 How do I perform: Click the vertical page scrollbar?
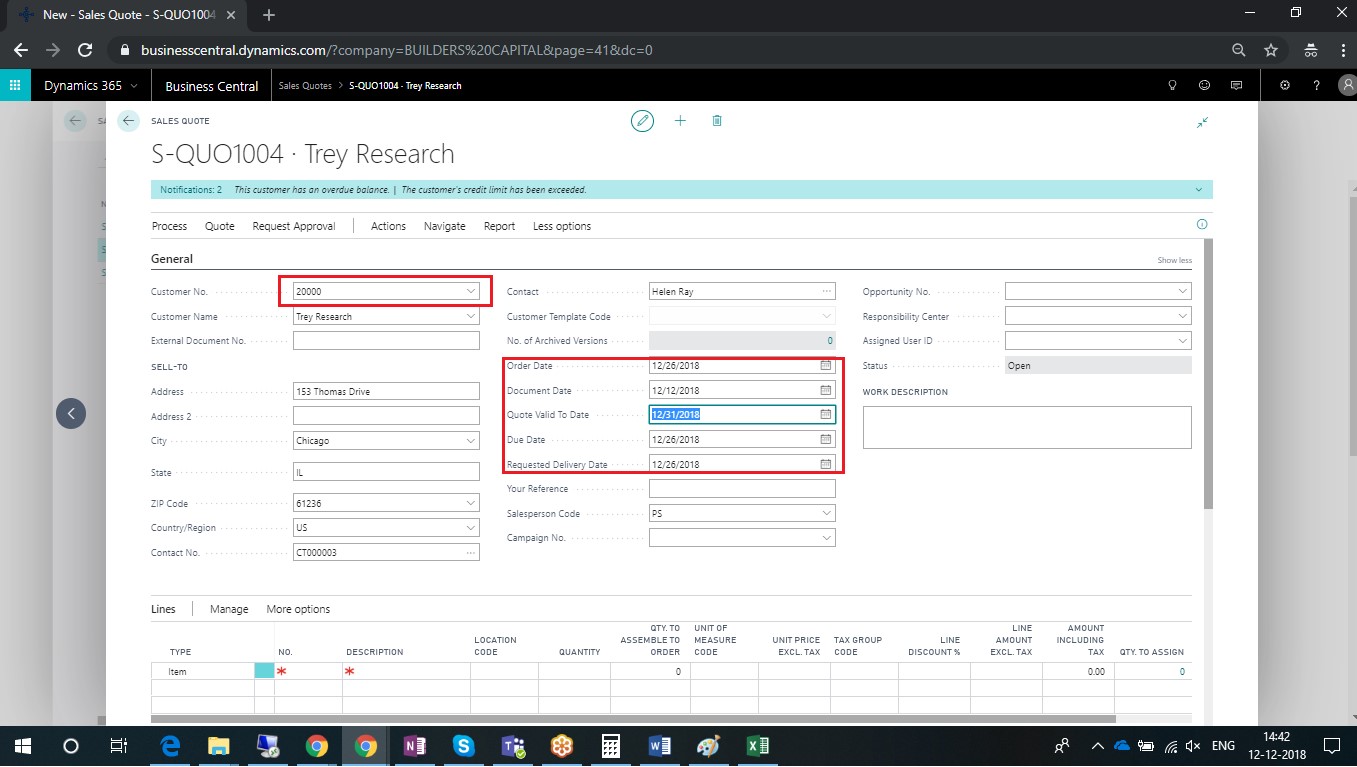pos(1208,374)
